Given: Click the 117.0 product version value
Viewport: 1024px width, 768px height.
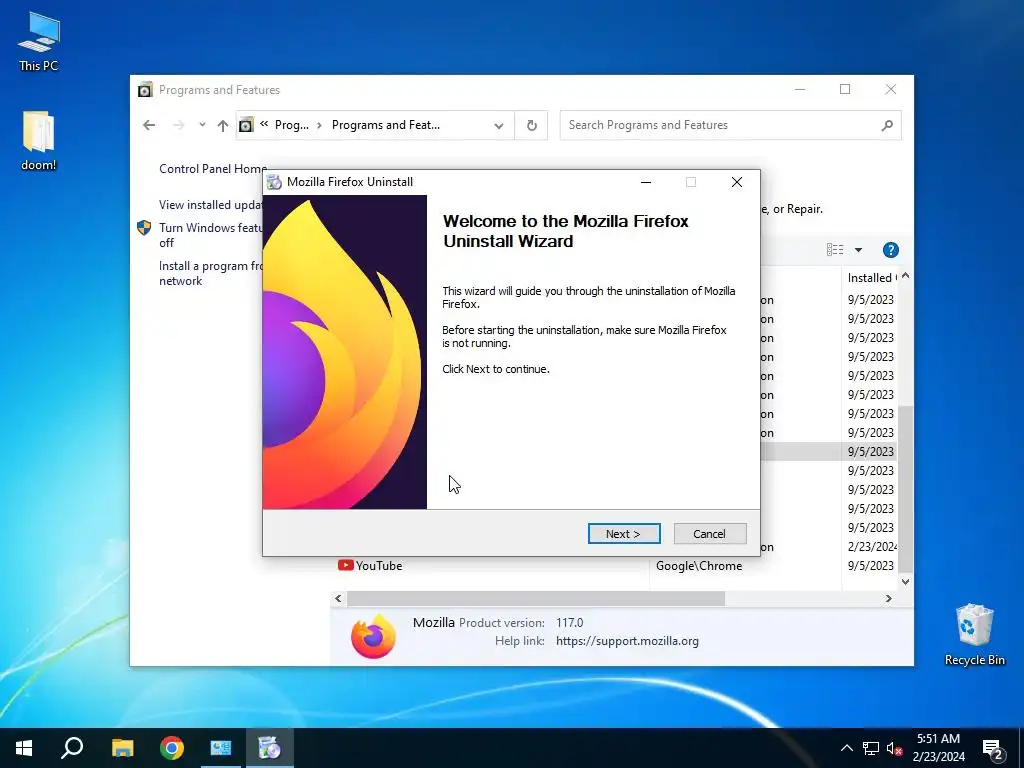Looking at the screenshot, I should (x=569, y=622).
